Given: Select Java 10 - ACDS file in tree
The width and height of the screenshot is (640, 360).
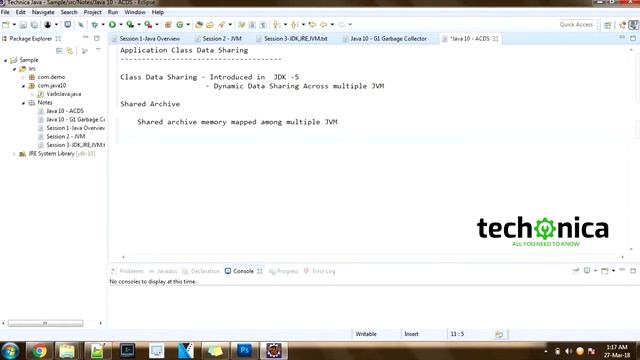Looking at the screenshot, I should coord(65,111).
